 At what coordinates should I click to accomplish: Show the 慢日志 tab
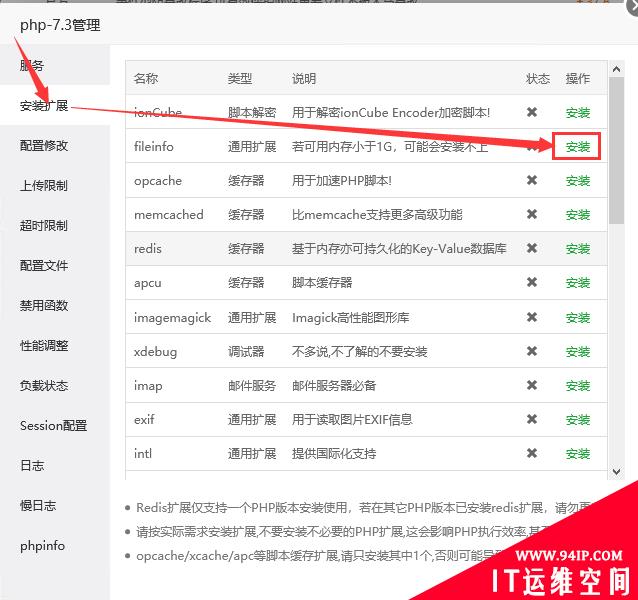38,506
